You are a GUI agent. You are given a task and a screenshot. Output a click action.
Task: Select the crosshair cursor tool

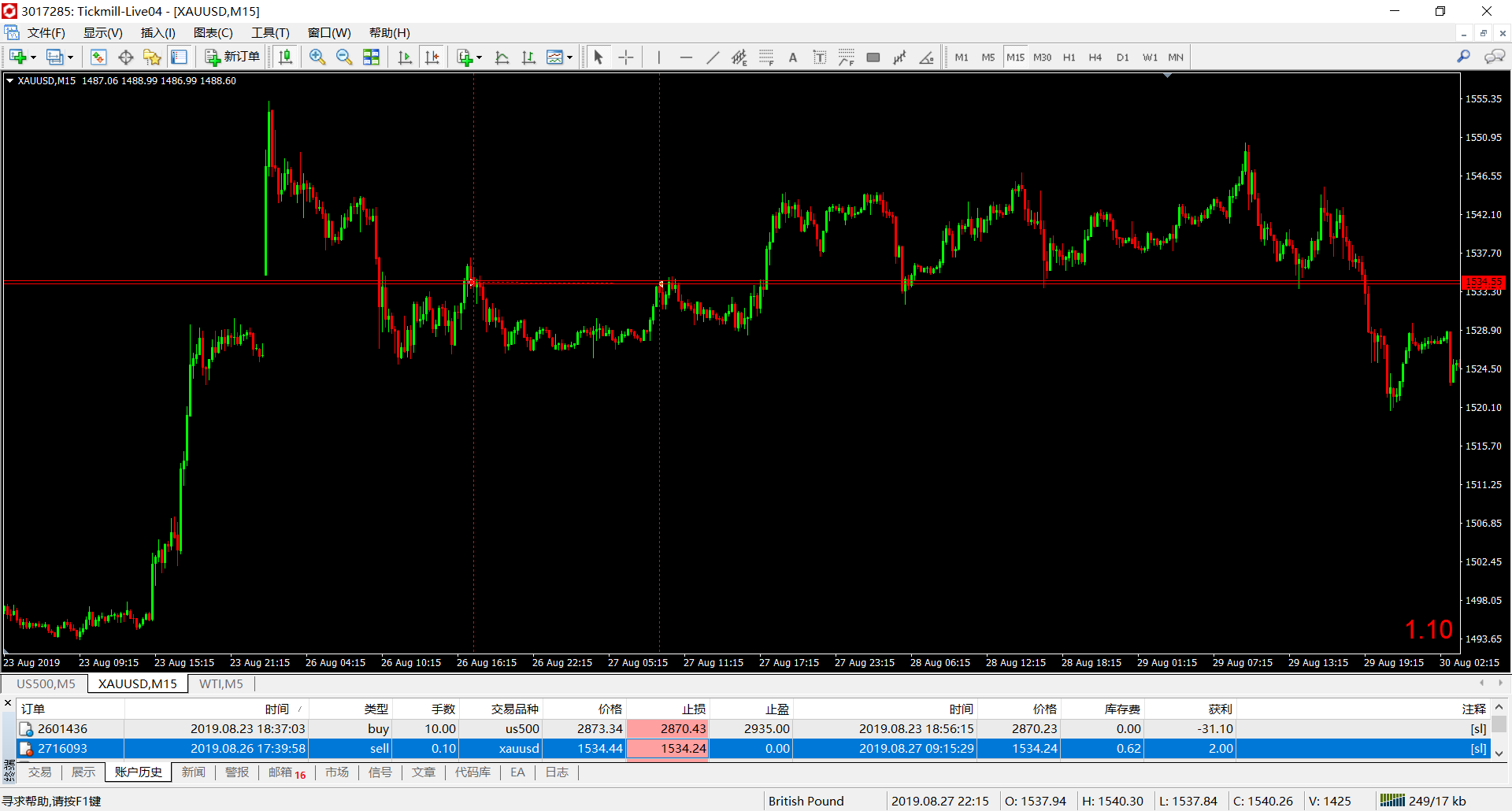coord(626,57)
